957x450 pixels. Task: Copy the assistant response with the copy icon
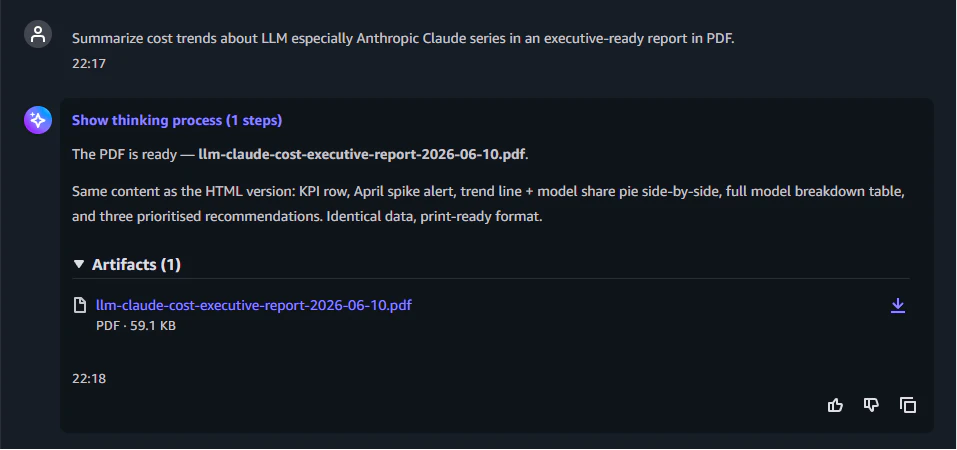click(908, 405)
